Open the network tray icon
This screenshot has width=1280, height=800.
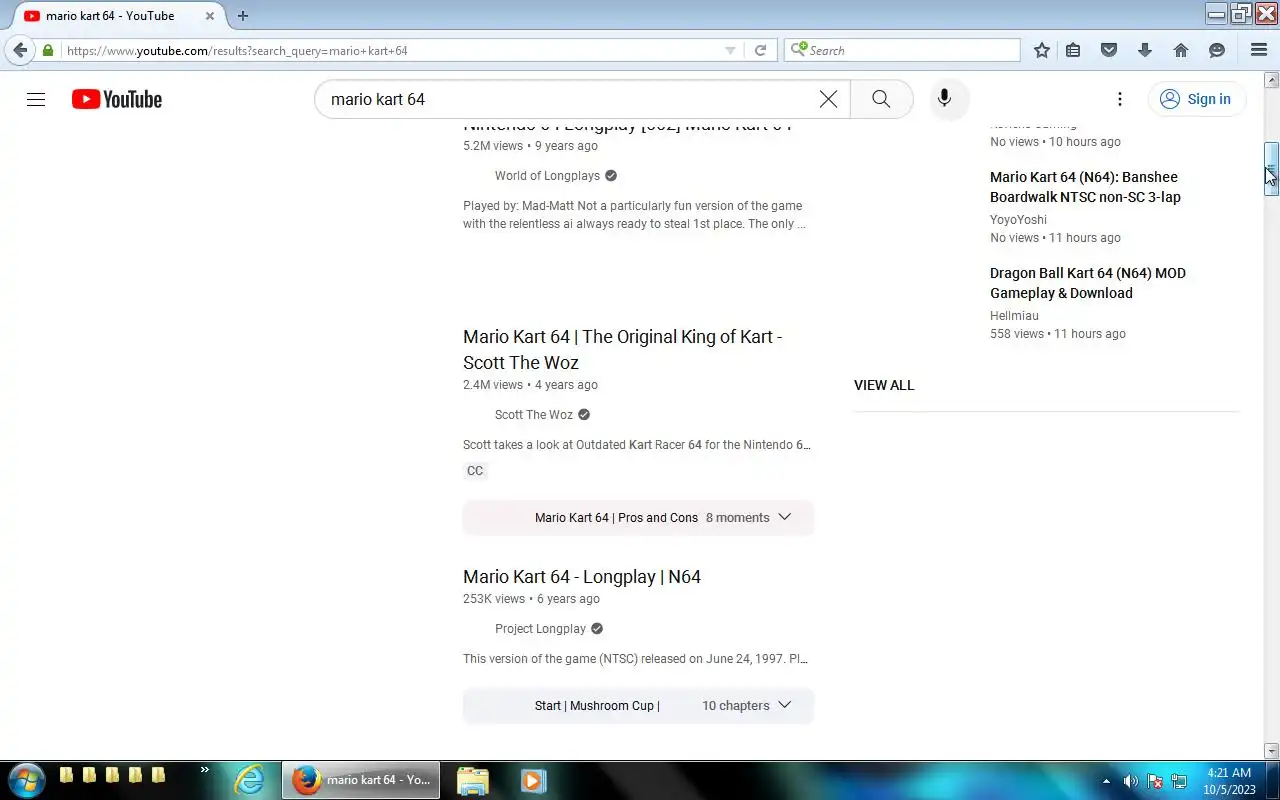click(1179, 781)
